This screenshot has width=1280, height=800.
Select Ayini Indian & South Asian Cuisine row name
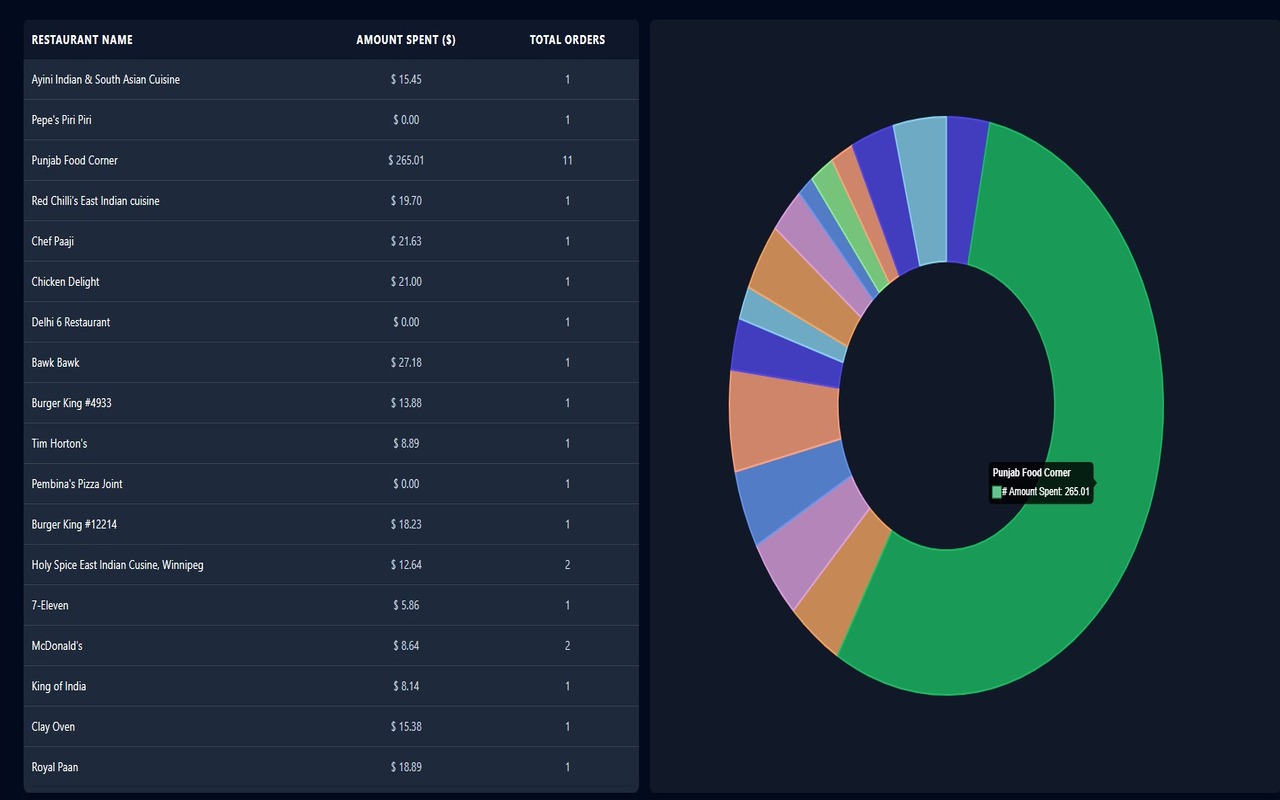click(x=105, y=80)
